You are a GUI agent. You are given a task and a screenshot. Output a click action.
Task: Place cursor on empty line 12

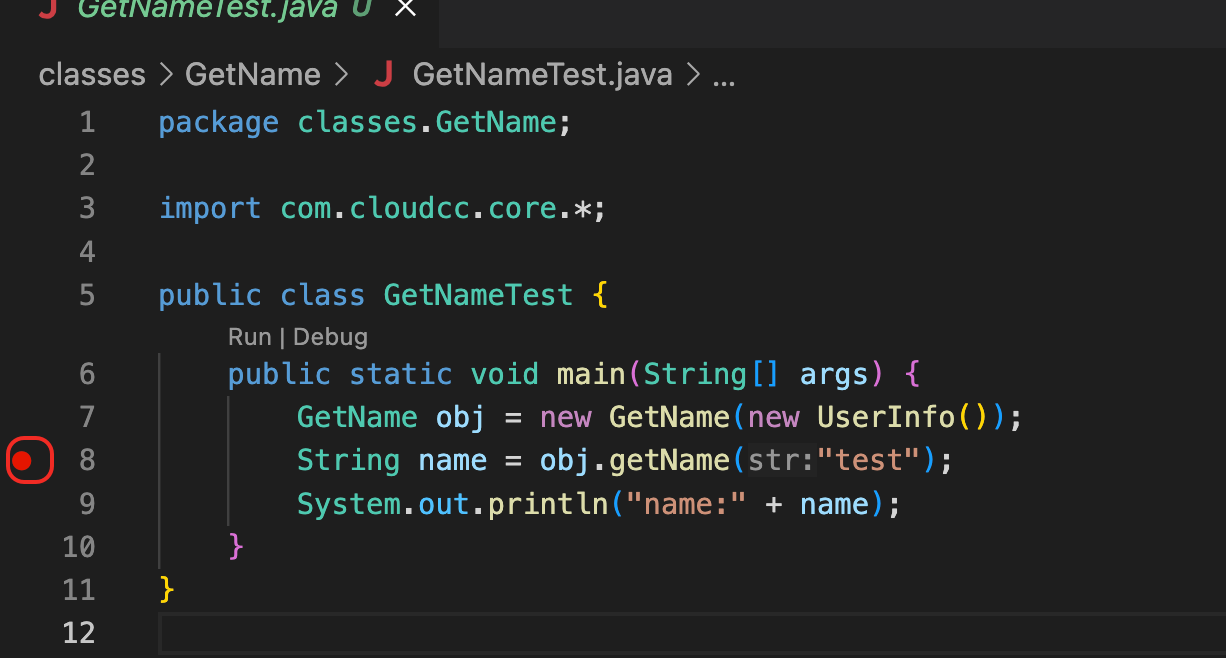click(x=600, y=633)
